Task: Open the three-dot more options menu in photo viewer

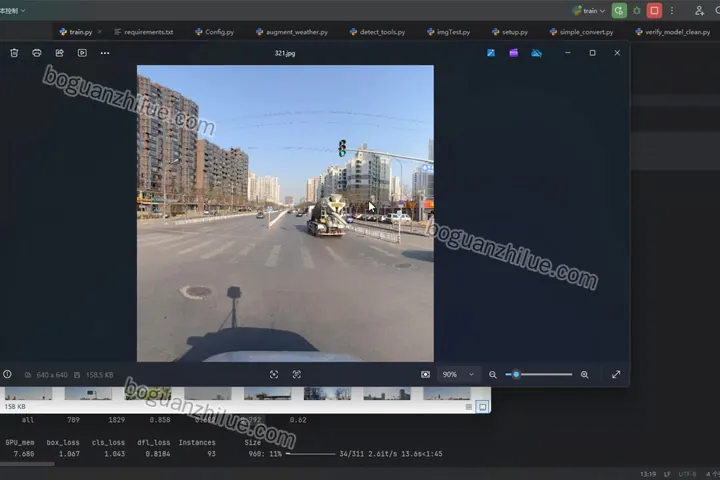Action: point(105,53)
